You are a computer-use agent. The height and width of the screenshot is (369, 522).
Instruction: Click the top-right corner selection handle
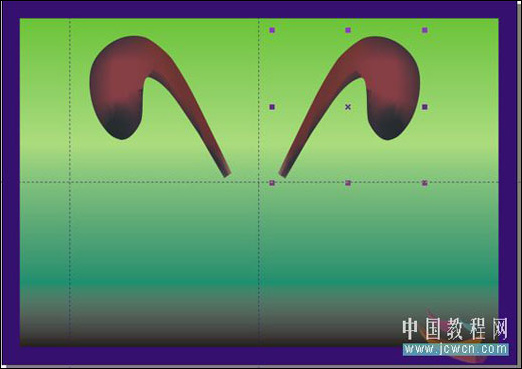click(424, 30)
